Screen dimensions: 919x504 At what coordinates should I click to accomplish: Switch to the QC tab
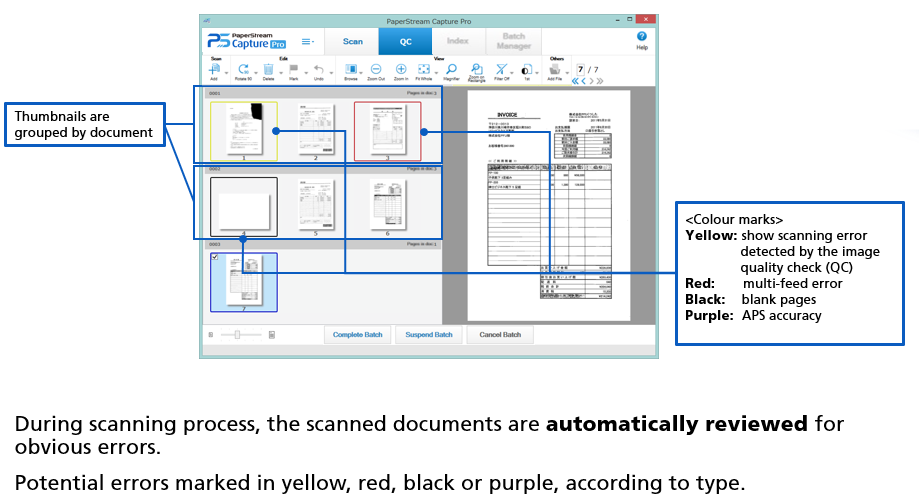[x=405, y=42]
